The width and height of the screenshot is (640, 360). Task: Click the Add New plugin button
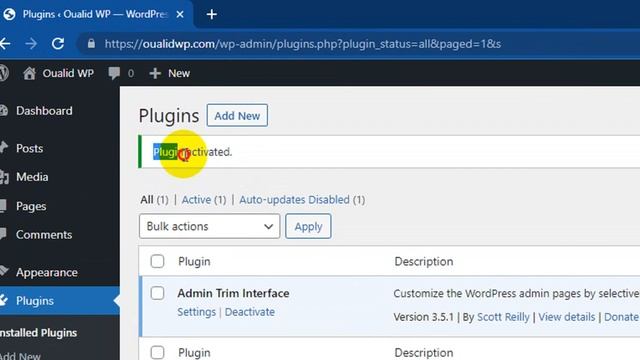point(237,116)
